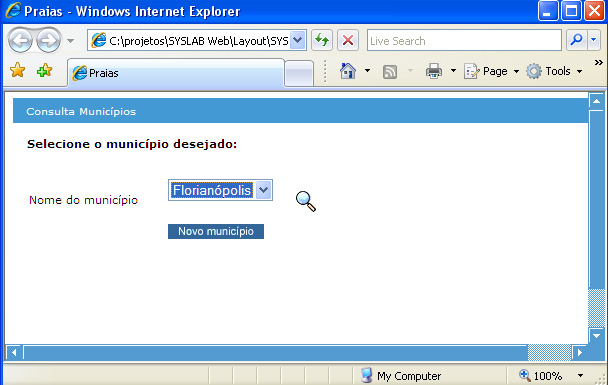Expand the address bar history dropdown

(297, 40)
